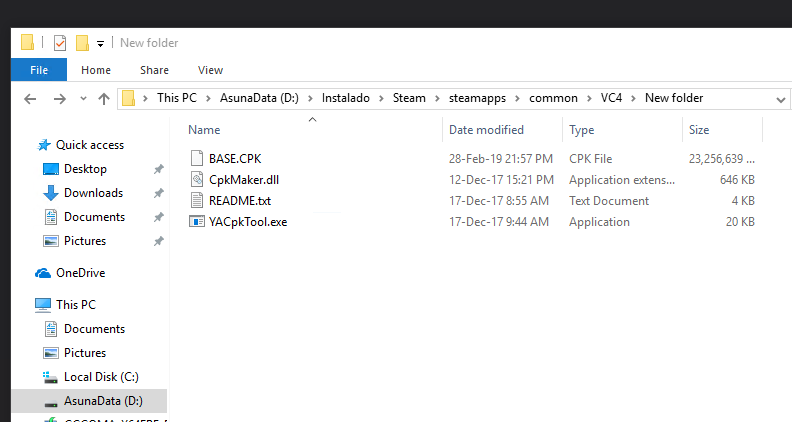The image size is (792, 422).
Task: Select the BASE.CPK file icon
Action: tap(196, 159)
